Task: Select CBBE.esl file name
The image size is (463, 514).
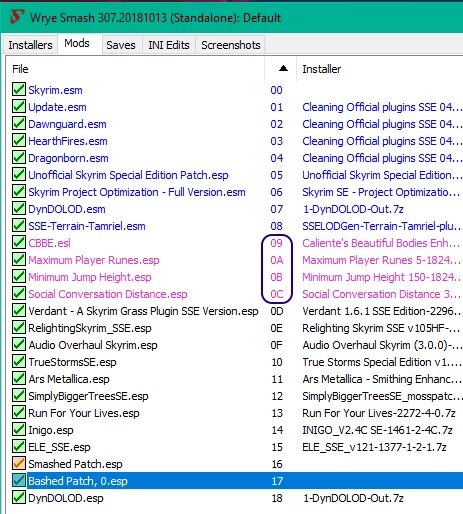Action: pos(49,243)
